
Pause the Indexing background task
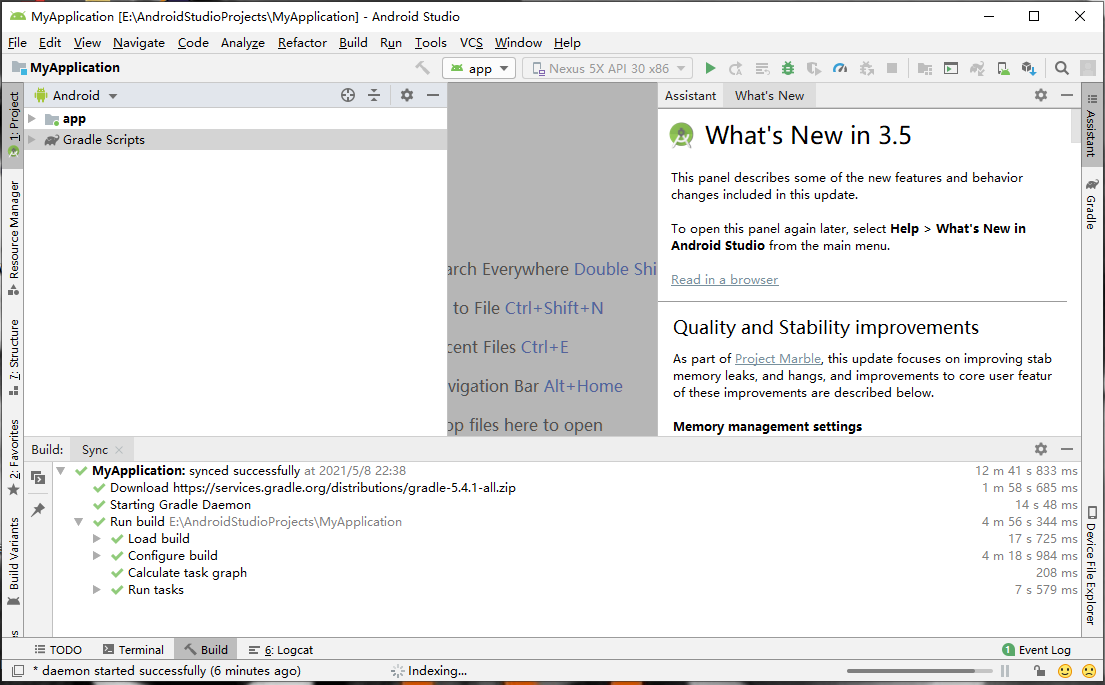pyautogui.click(x=1005, y=671)
